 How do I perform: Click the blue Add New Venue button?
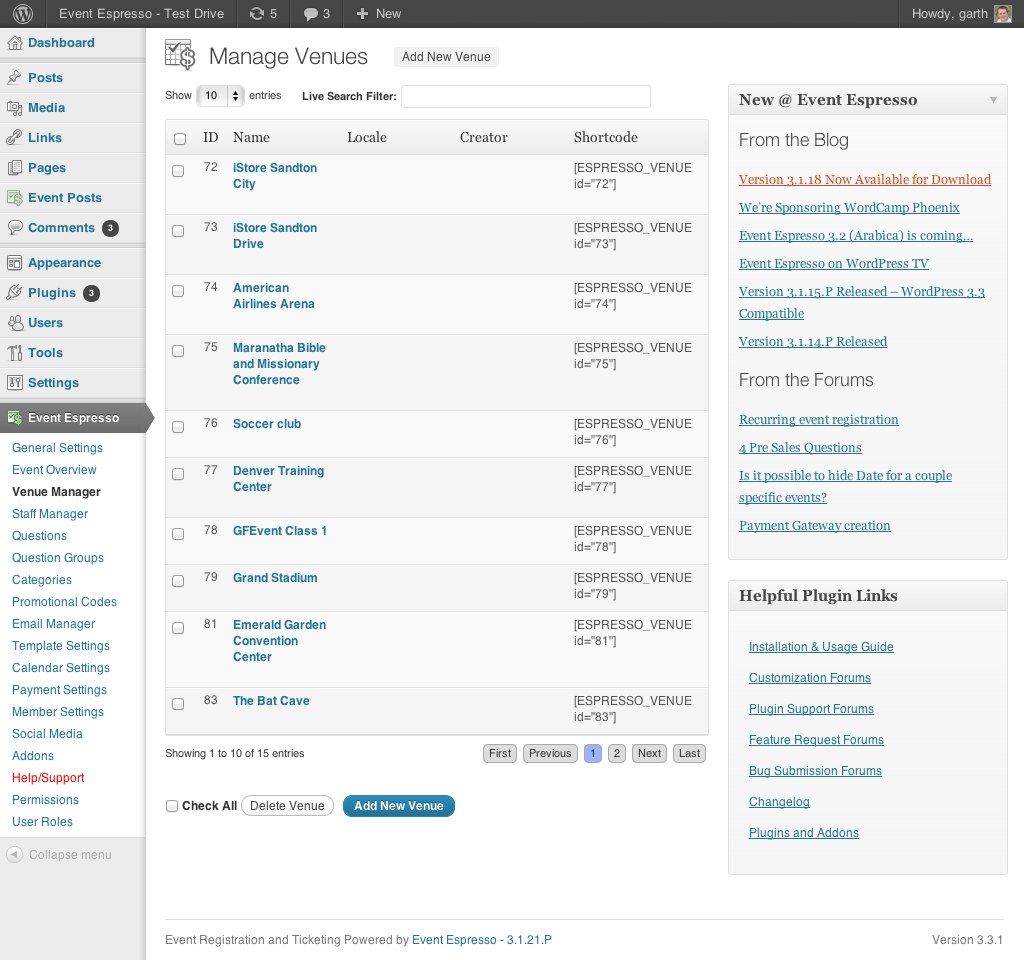point(398,806)
